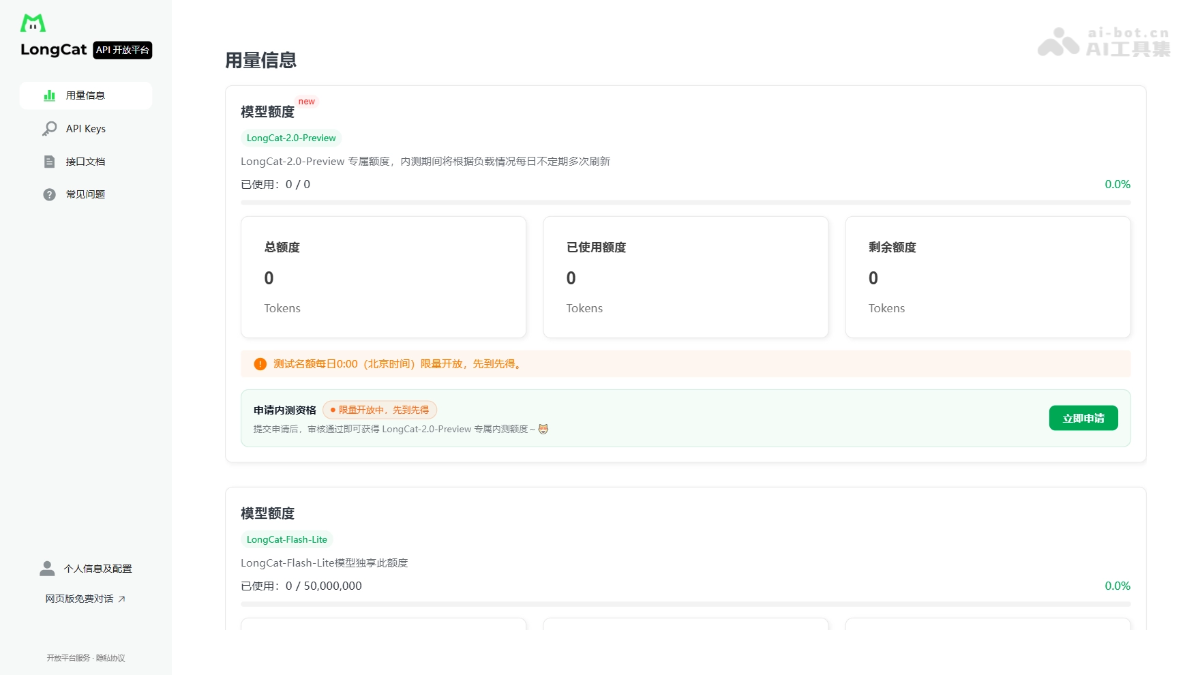Click the 总额度 card in LongCat-2.0-Preview section
The width and height of the screenshot is (1200, 675).
[x=384, y=277]
